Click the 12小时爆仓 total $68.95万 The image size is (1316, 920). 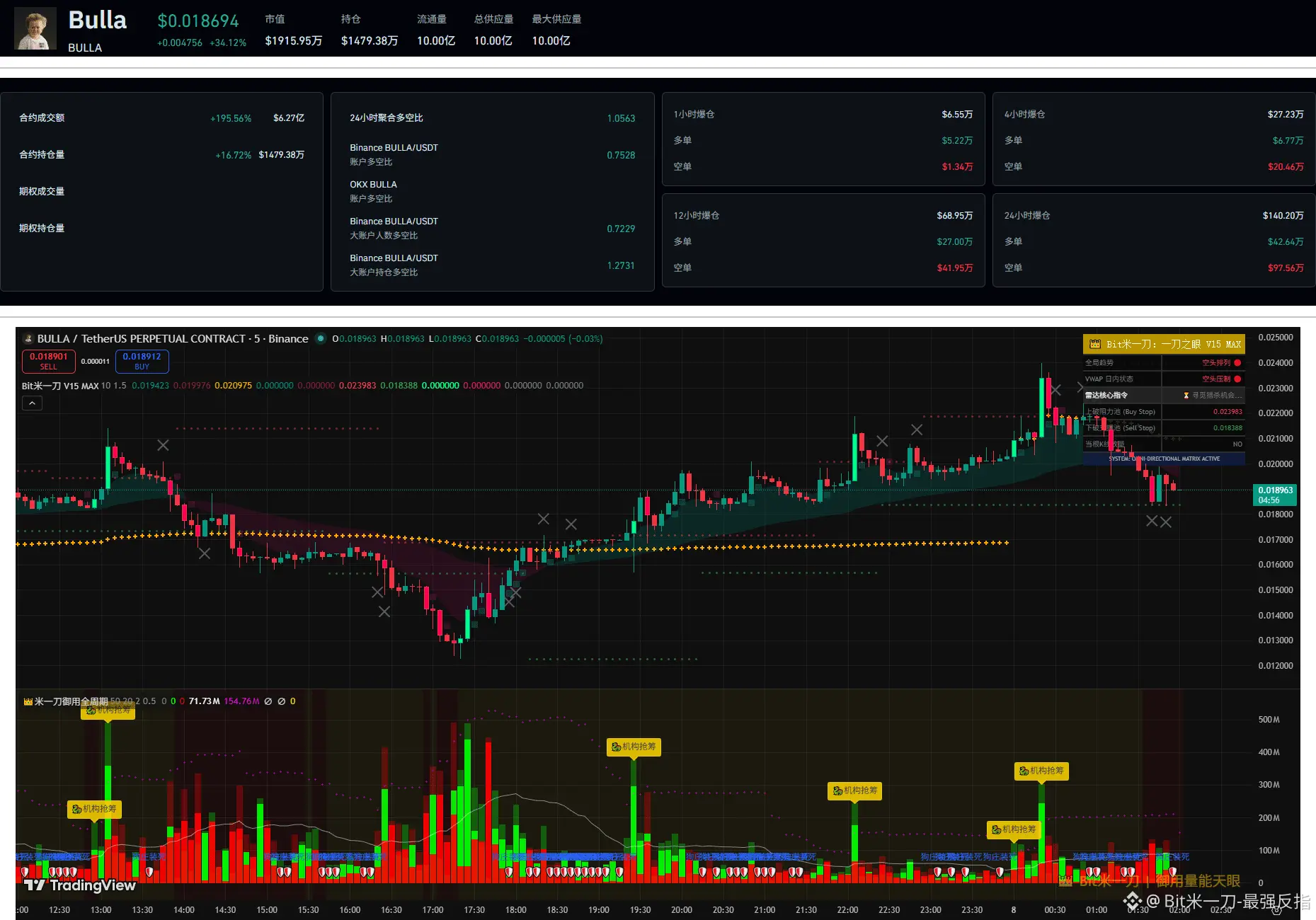coord(955,215)
